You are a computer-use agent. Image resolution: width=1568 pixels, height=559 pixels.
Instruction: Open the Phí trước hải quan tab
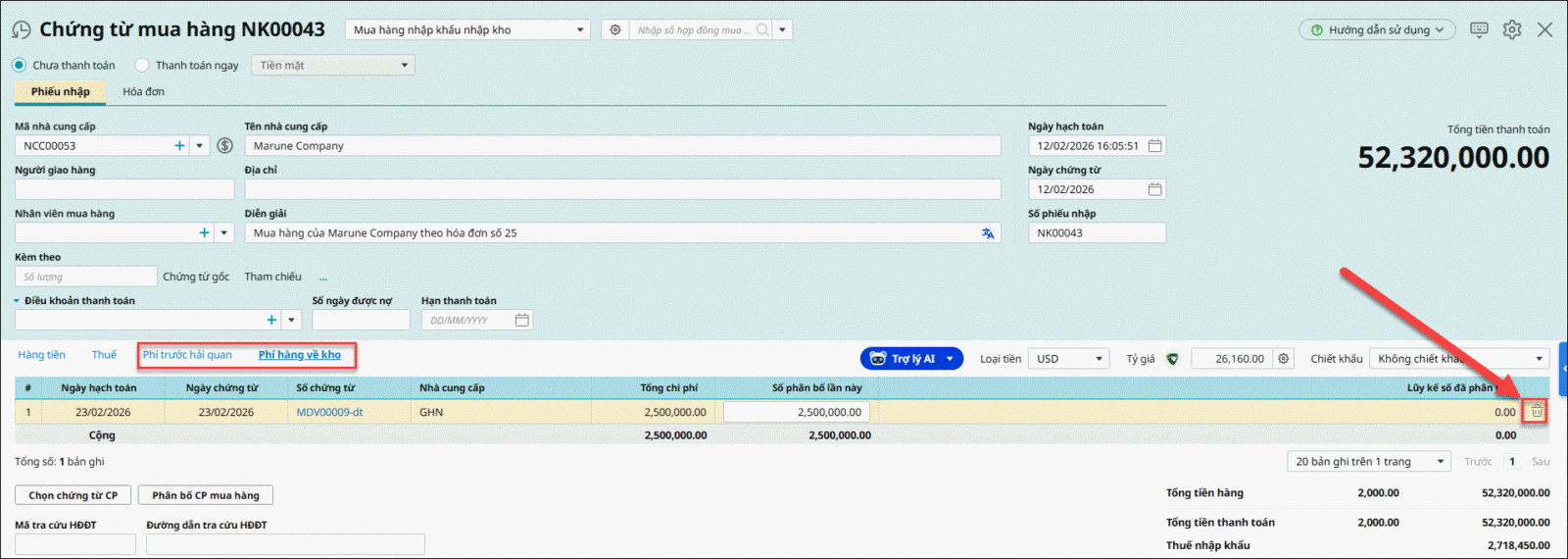coord(187,355)
